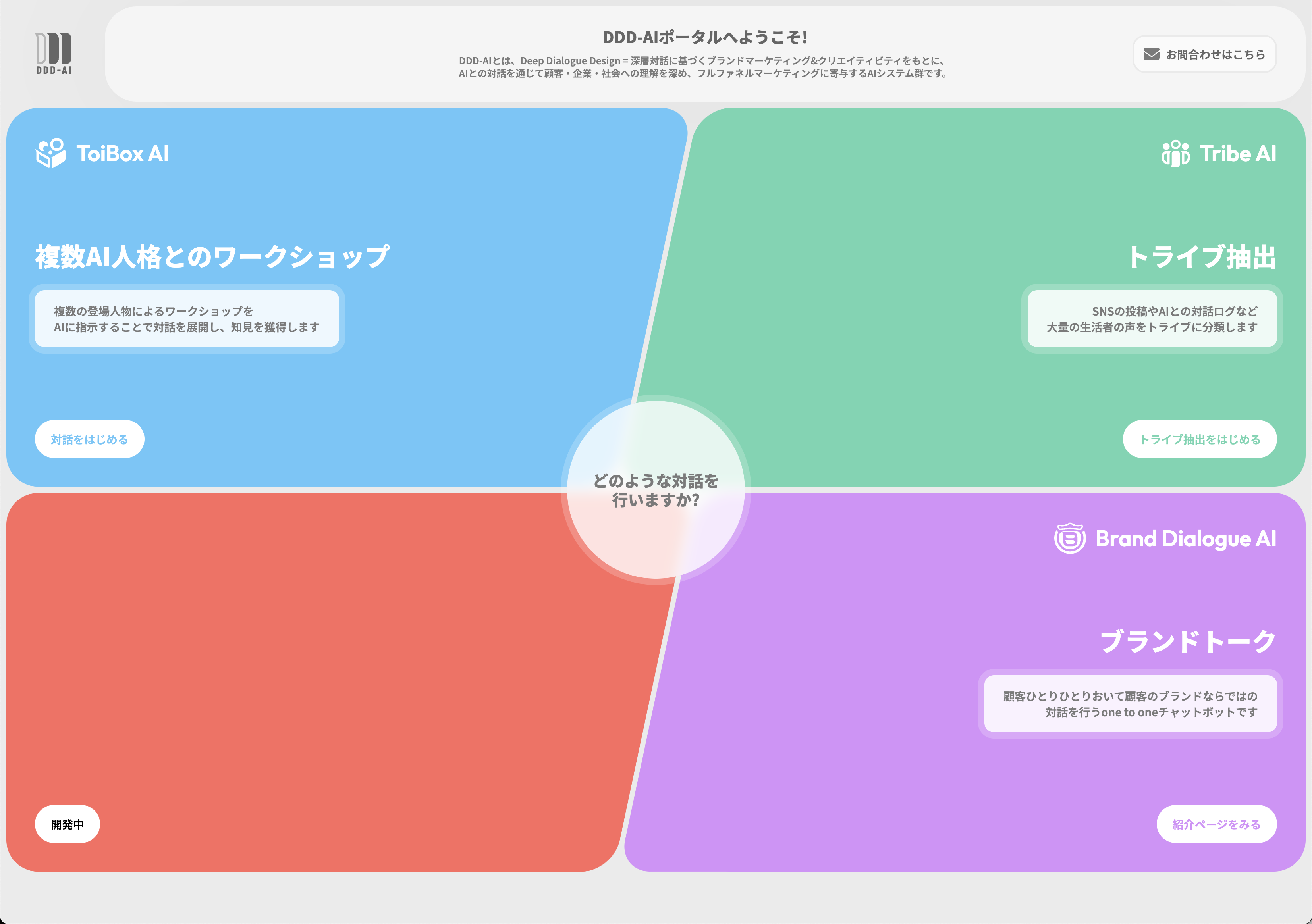Screen dimensions: 1312x924
Task: Select the ToiBox AI title text
Action: click(122, 154)
